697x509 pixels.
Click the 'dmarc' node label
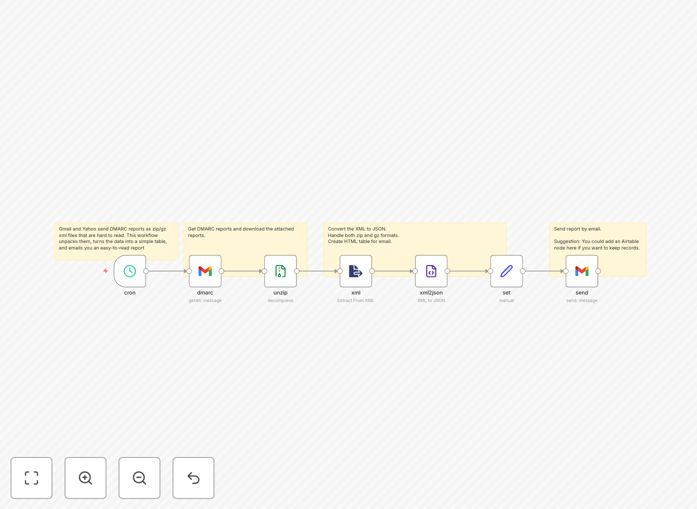pos(205,293)
